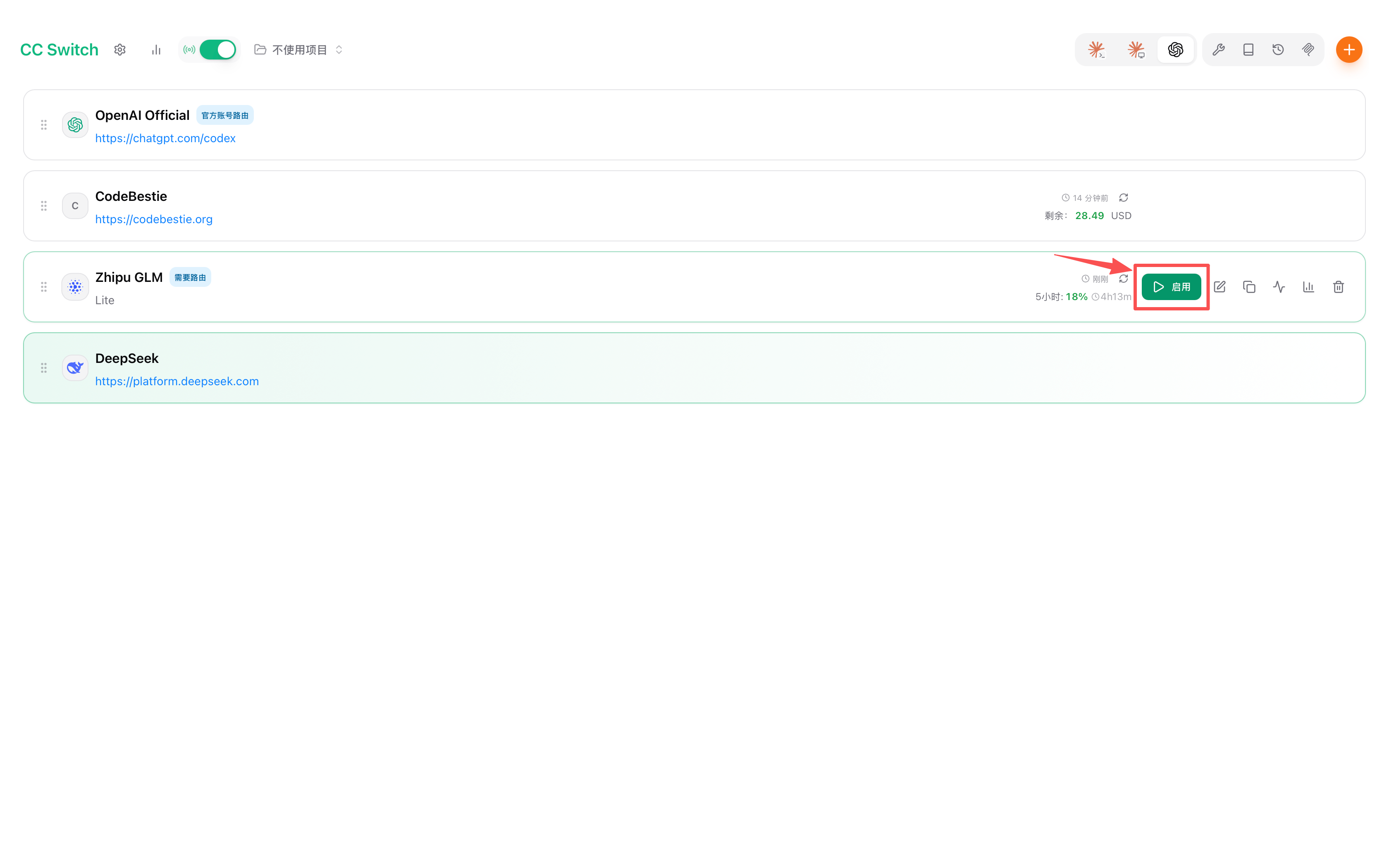This screenshot has width=1389, height=868.
Task: Visit the https://platform.deepseek.com link
Action: tap(177, 381)
